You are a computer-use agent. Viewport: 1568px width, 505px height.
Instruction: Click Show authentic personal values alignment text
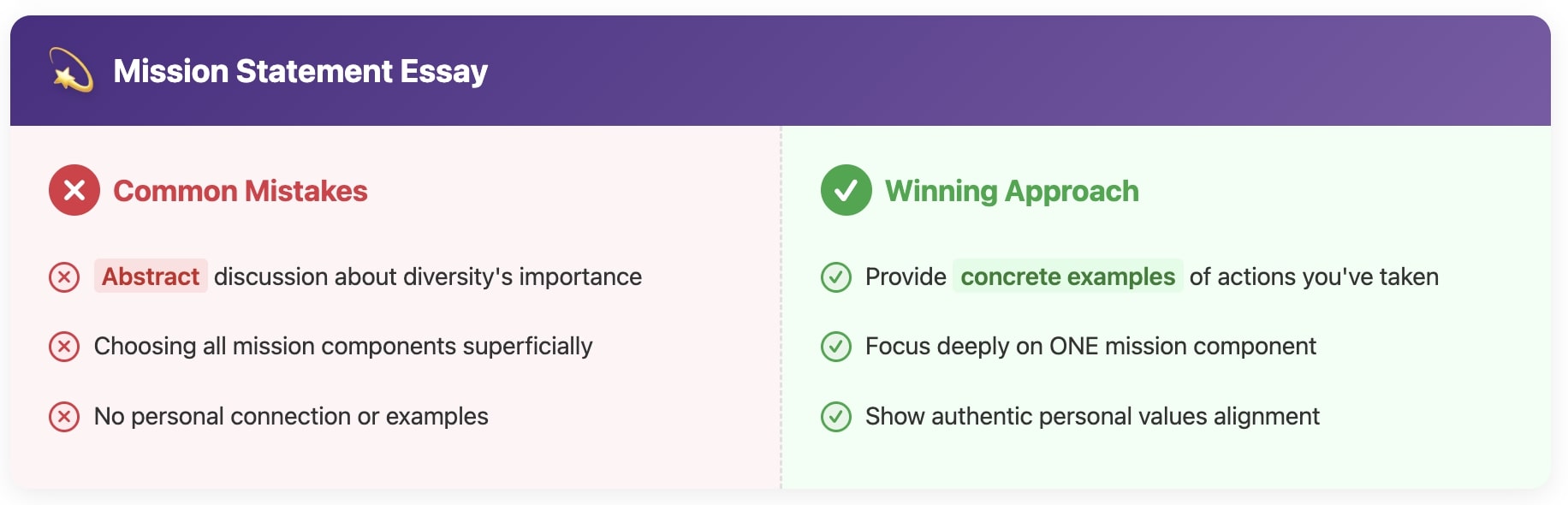(x=1092, y=417)
